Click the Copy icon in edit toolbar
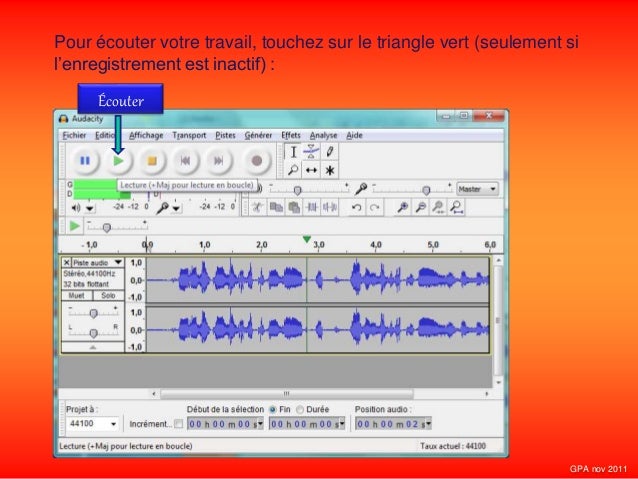This screenshot has width=638, height=479. click(276, 208)
